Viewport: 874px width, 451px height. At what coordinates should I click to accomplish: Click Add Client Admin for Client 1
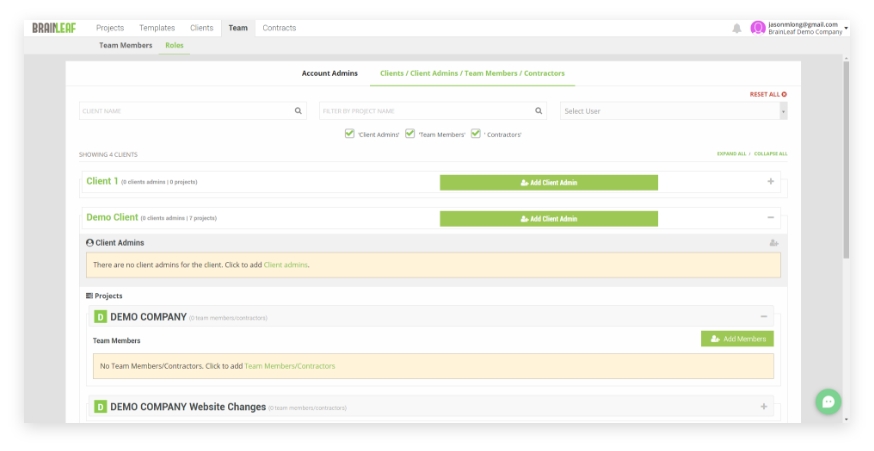click(x=548, y=182)
